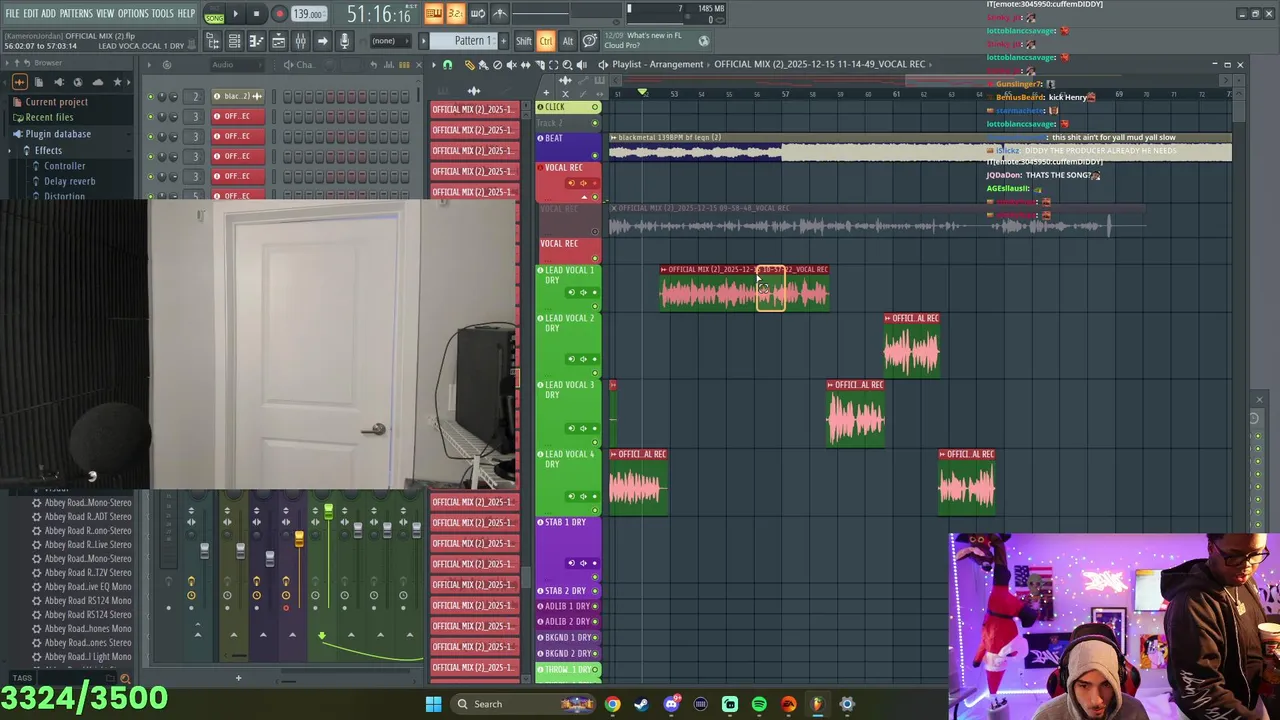Image resolution: width=1280 pixels, height=720 pixels.
Task: Add new pattern with plus beside Pattern 1
Action: point(505,41)
